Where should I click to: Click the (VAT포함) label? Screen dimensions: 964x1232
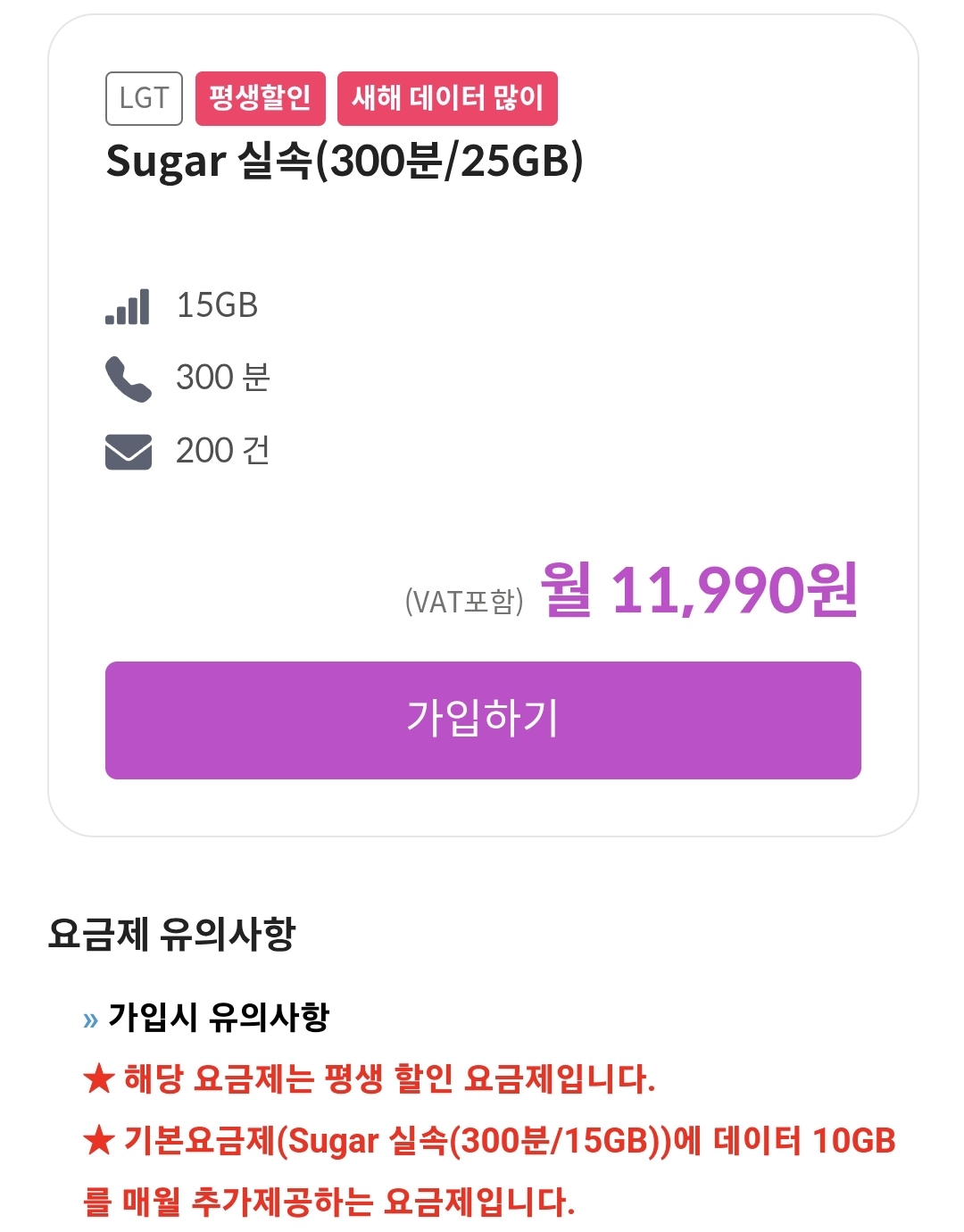464,601
